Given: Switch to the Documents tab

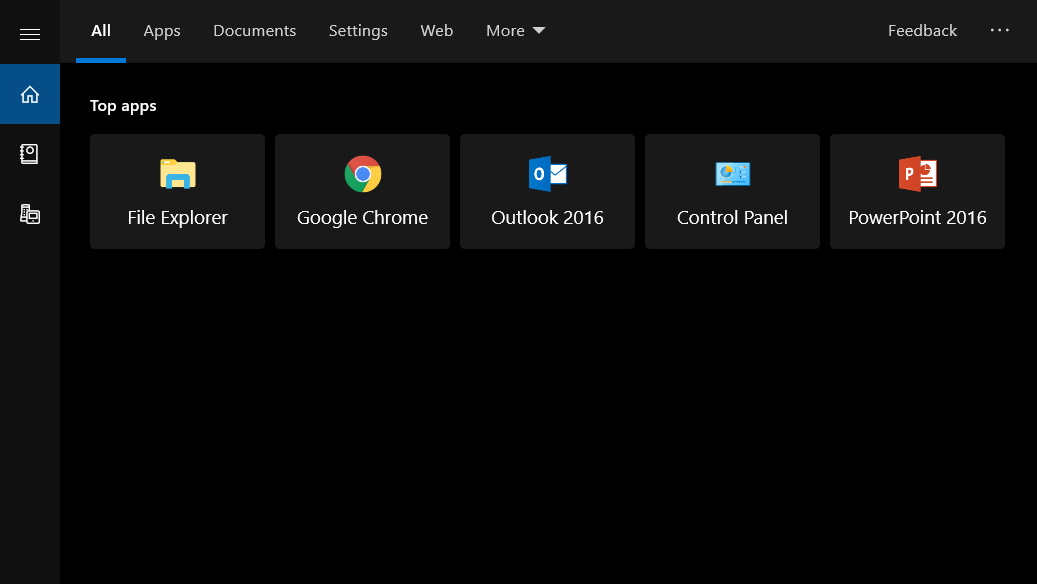Looking at the screenshot, I should click(x=255, y=31).
